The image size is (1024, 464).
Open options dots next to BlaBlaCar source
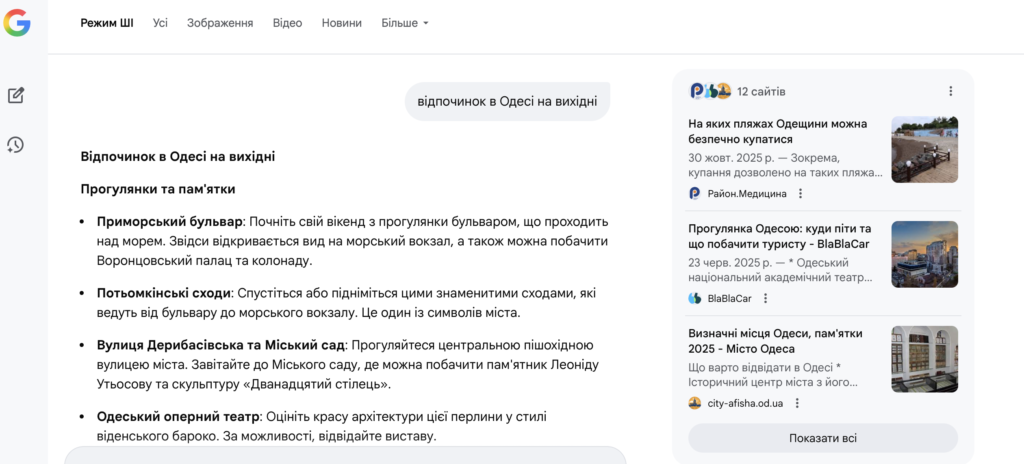(x=765, y=299)
